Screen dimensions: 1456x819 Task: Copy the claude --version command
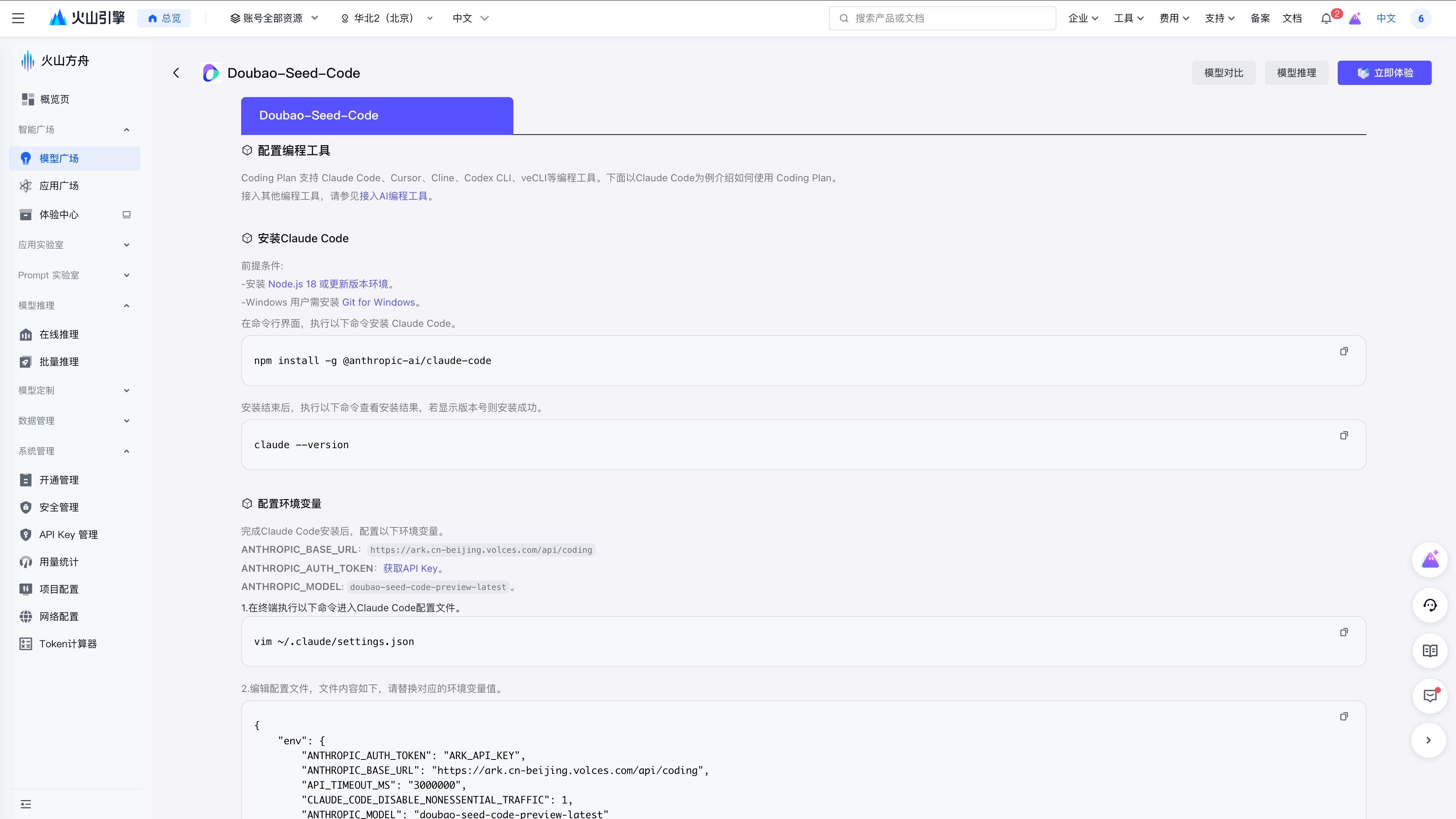tap(1343, 435)
